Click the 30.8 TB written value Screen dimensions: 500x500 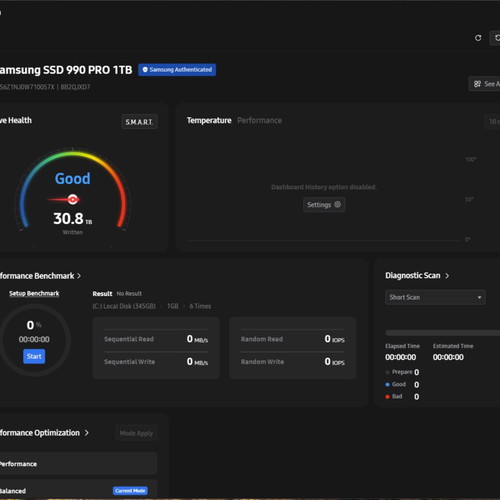(x=73, y=219)
